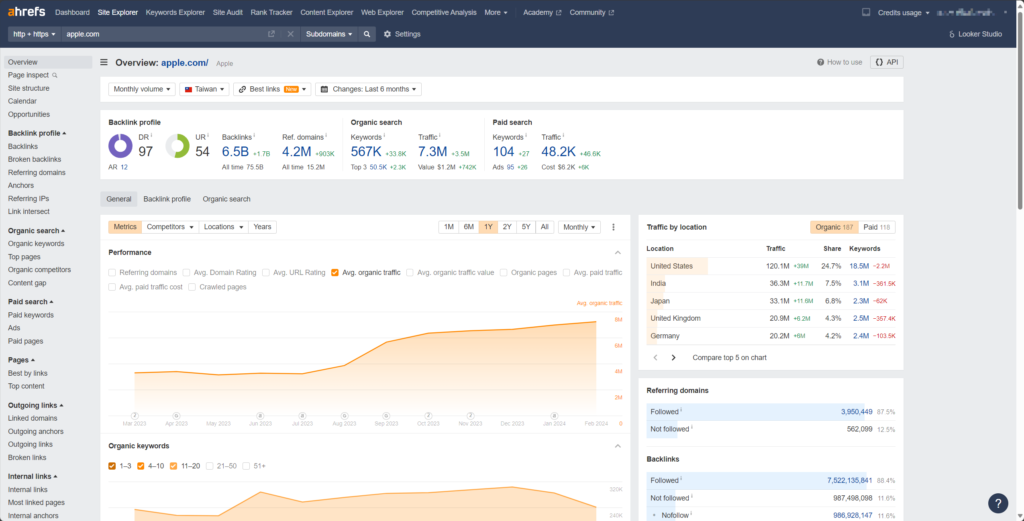The image size is (1024, 521).
Task: Click the Jun 2023 chart event marker
Action: pos(260,415)
